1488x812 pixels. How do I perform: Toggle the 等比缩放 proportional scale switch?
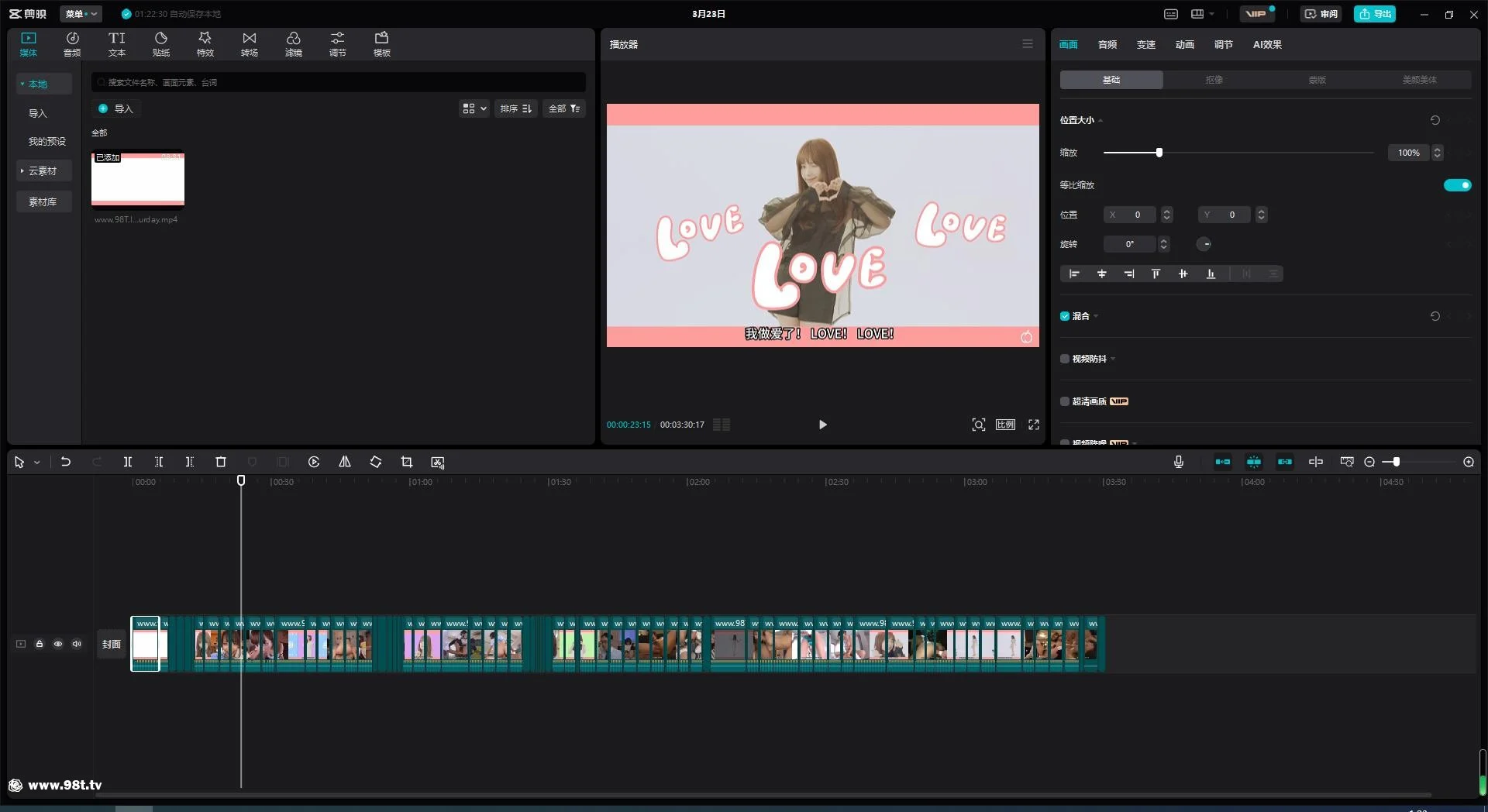[1457, 185]
